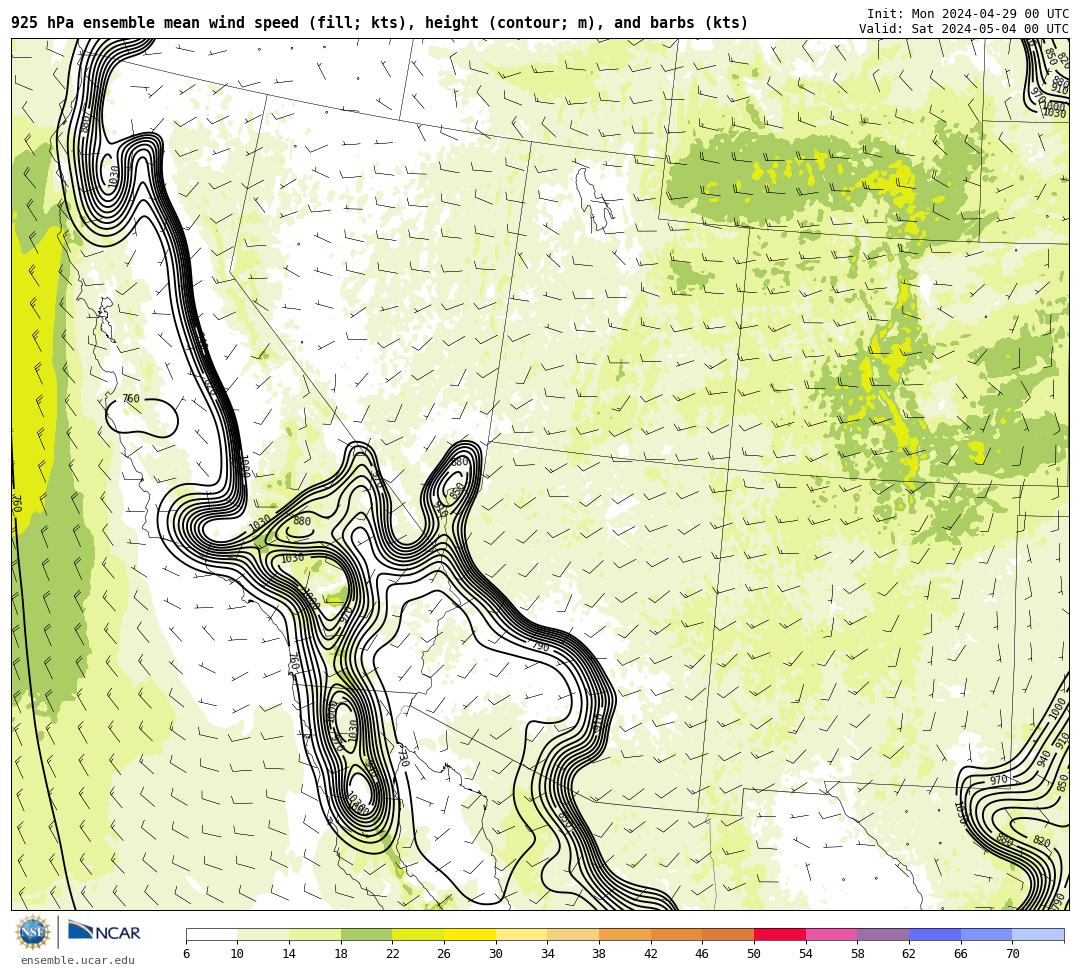
Task: Click colorbar tick label 30
Action: (495, 954)
